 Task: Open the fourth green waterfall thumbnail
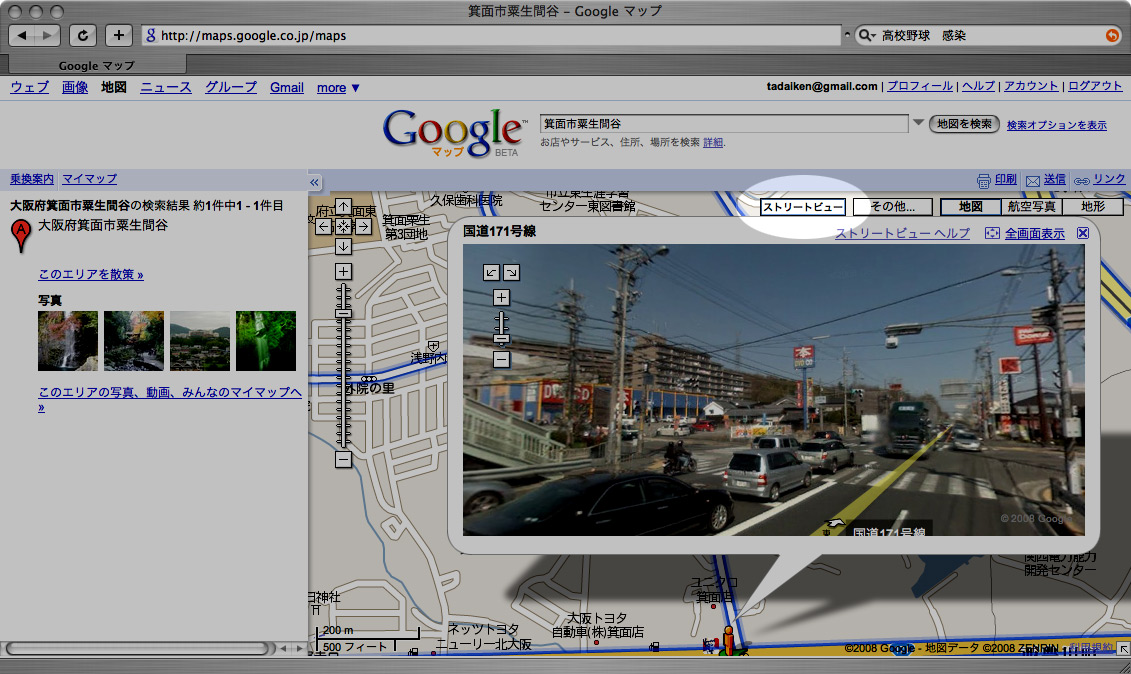click(266, 341)
